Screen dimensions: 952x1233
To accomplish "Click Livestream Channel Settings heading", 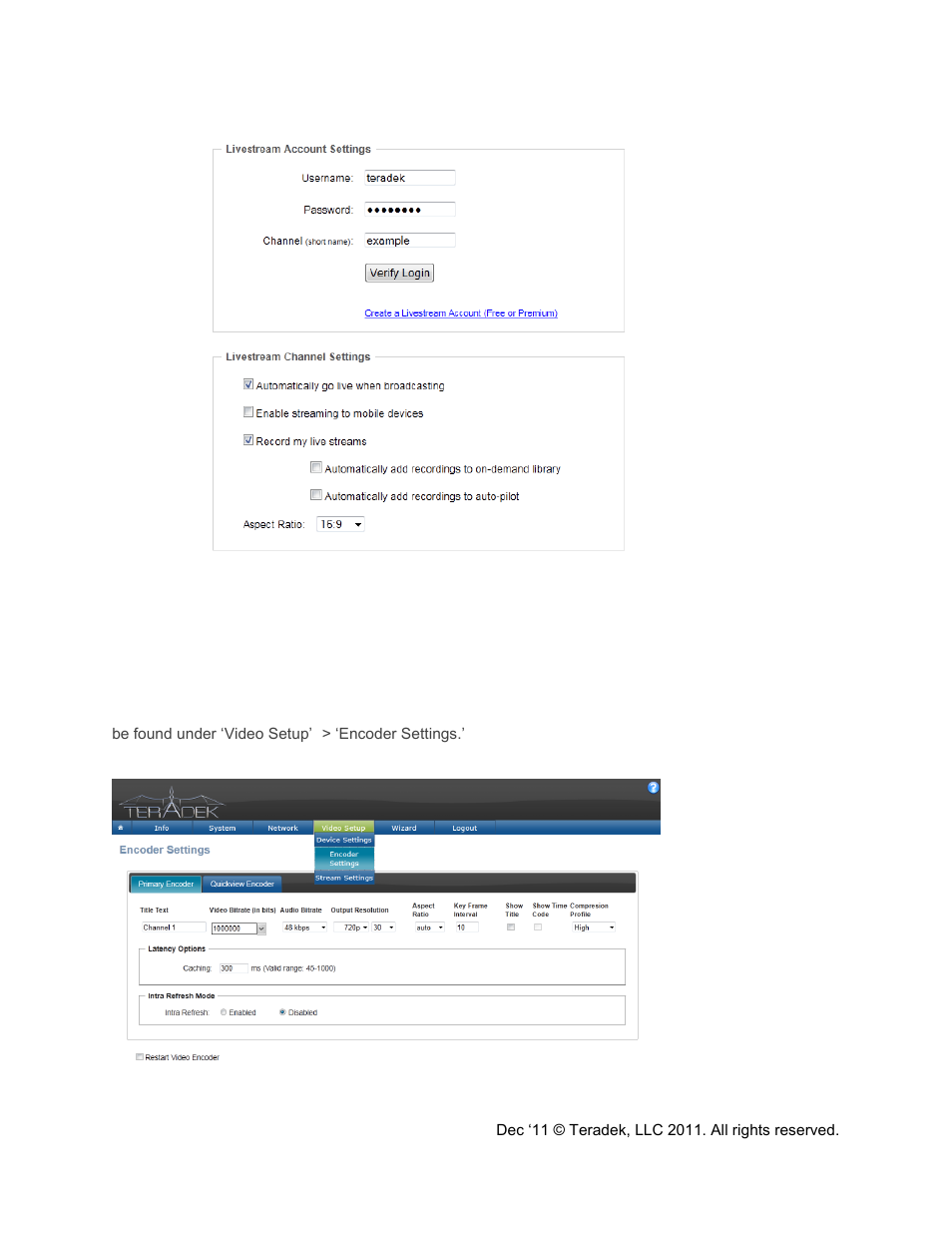I will coord(298,356).
